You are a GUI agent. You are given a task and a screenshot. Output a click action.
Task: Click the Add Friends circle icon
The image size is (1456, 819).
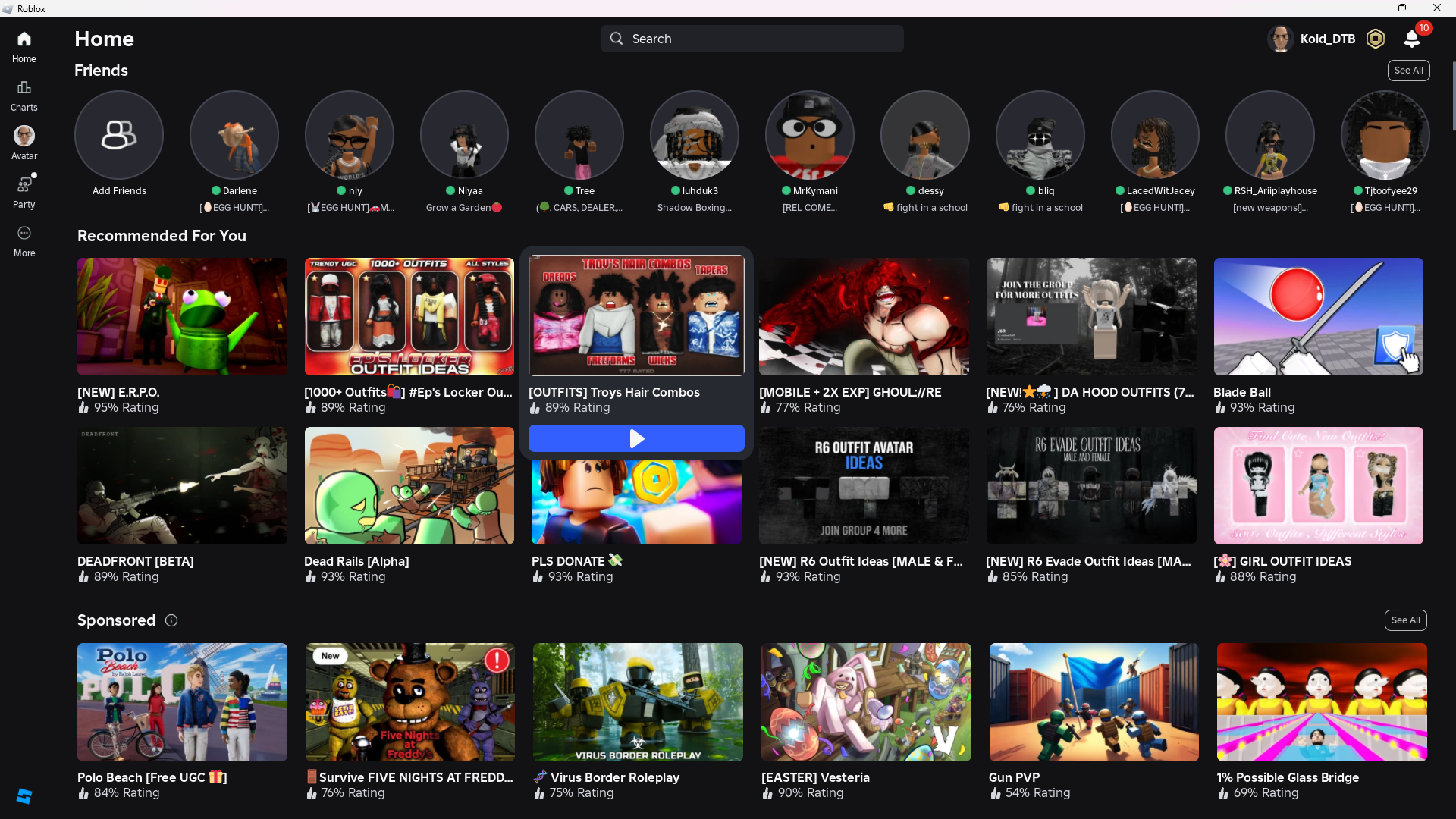point(119,135)
